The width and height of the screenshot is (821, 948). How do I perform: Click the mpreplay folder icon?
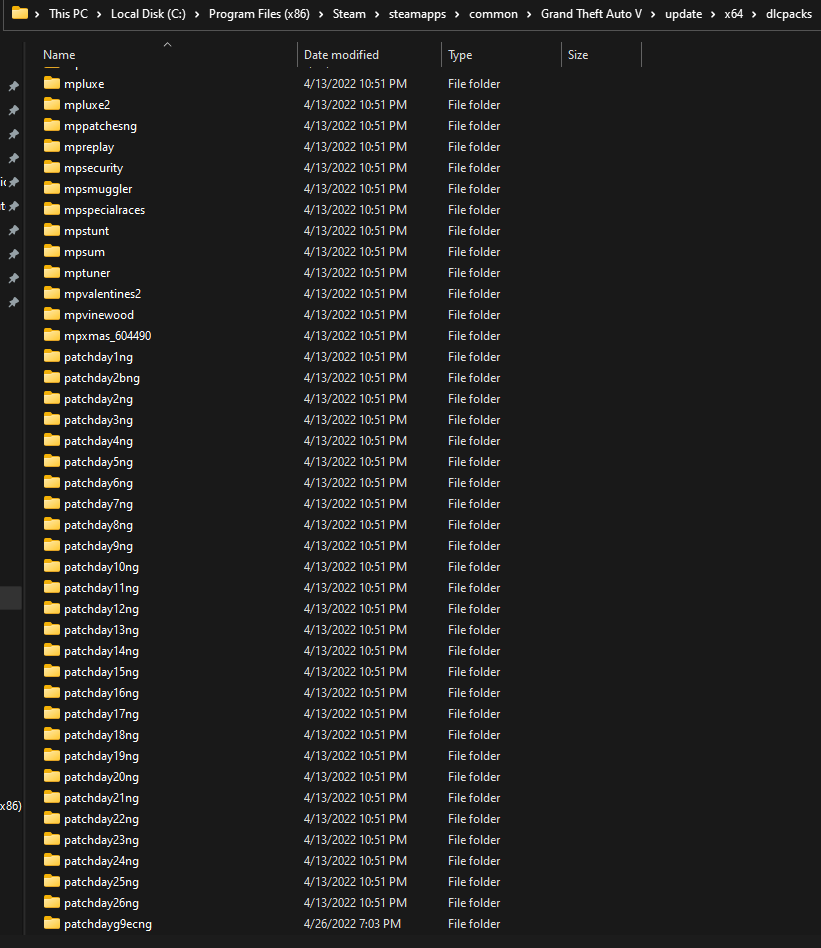click(52, 146)
